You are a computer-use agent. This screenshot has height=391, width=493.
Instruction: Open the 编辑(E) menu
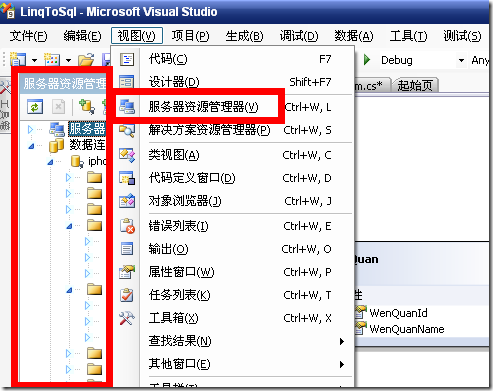[82, 36]
